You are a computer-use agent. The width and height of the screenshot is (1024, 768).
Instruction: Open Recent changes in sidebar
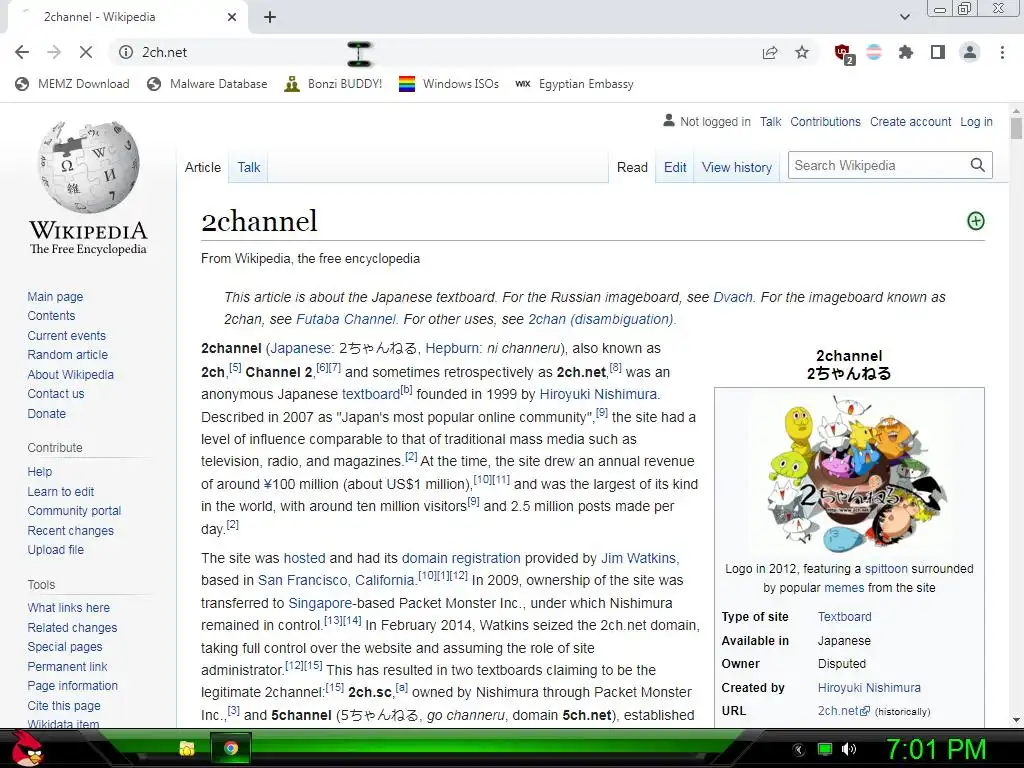click(71, 530)
